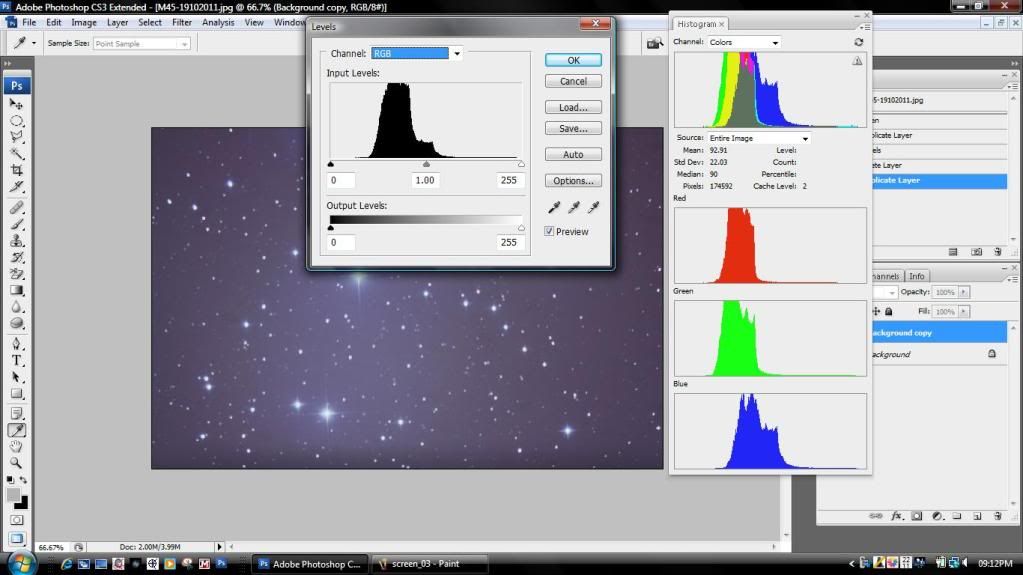Open the File menu

pyautogui.click(x=29, y=22)
